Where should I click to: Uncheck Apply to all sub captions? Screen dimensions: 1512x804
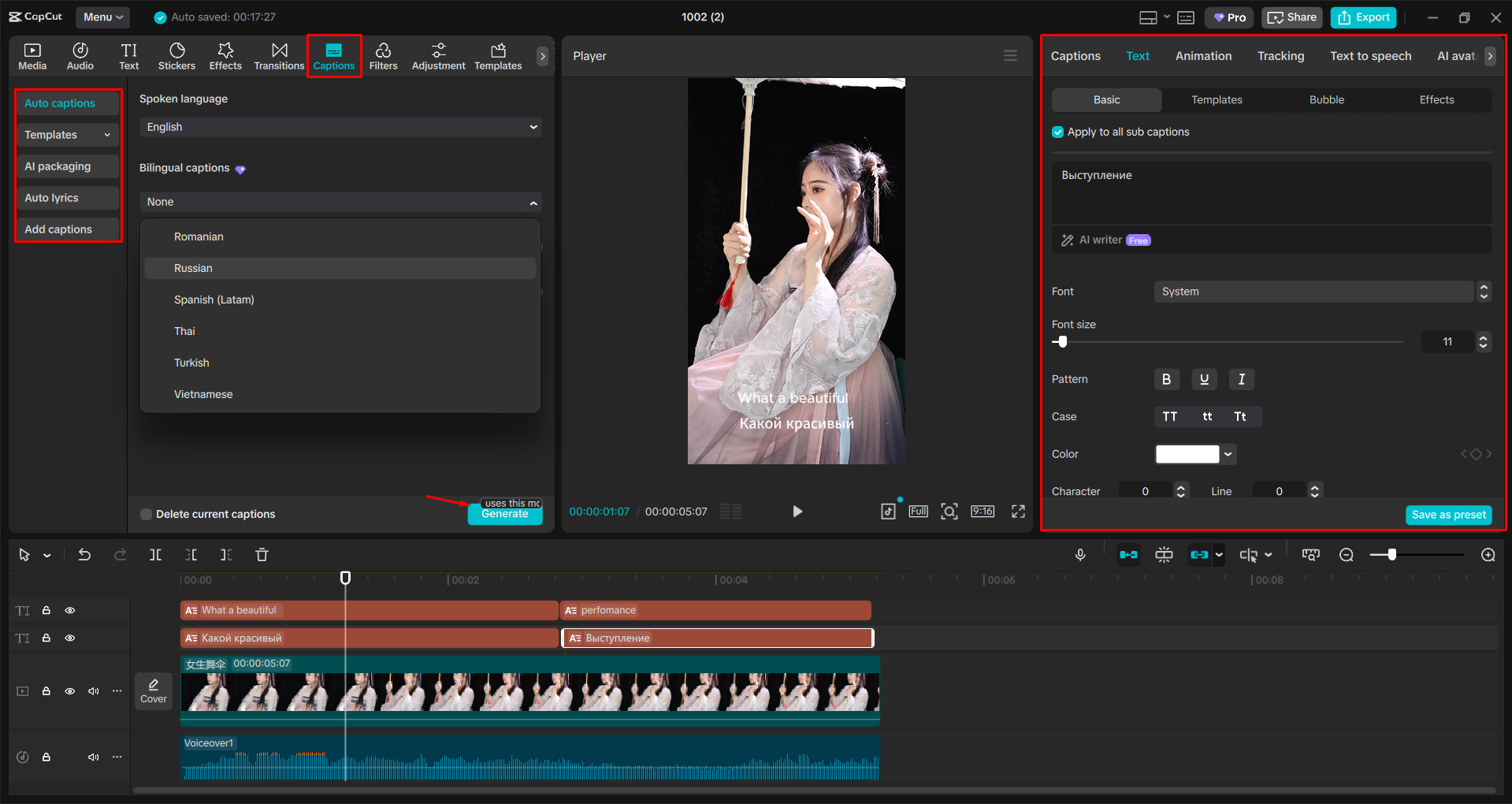click(x=1057, y=132)
